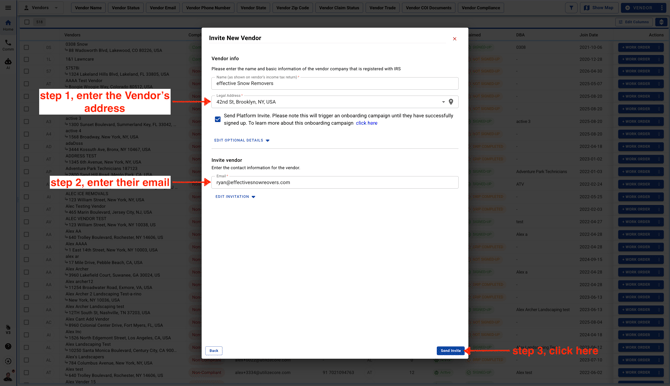
Task: Open the help question mark icon in sidebar
Action: pos(8,346)
